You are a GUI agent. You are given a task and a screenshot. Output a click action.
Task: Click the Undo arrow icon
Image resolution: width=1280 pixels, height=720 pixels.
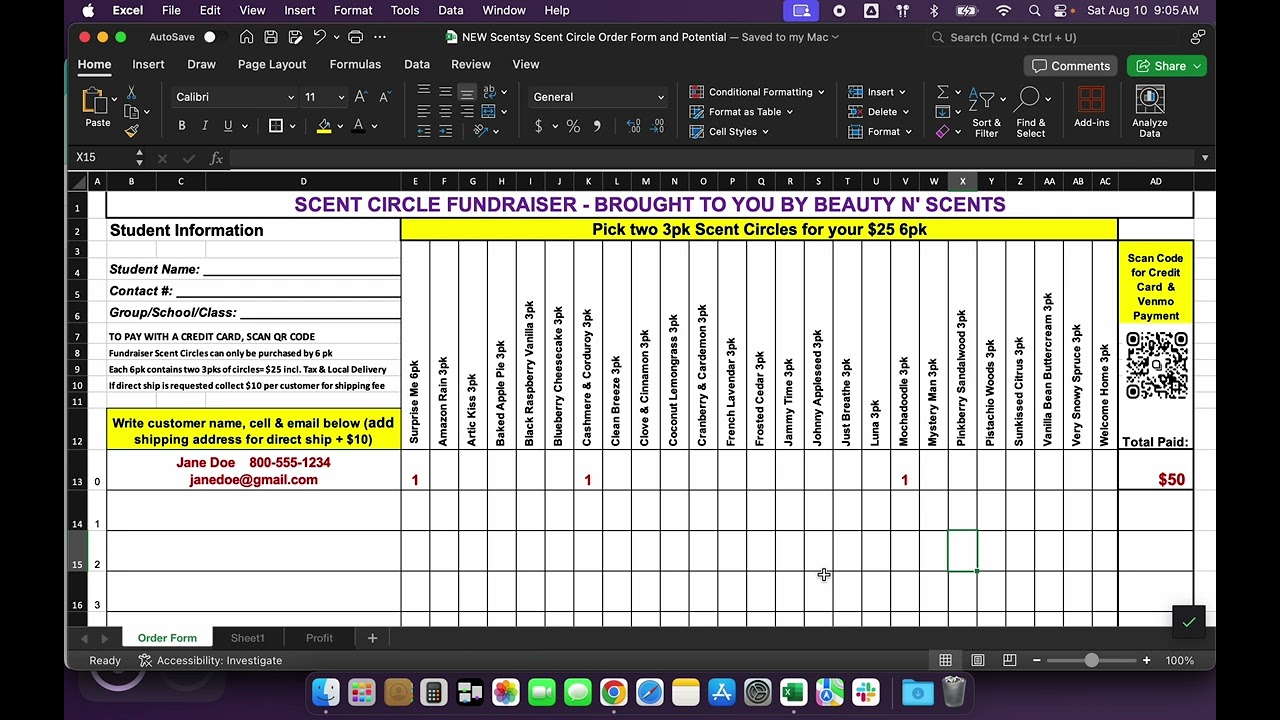click(319, 37)
